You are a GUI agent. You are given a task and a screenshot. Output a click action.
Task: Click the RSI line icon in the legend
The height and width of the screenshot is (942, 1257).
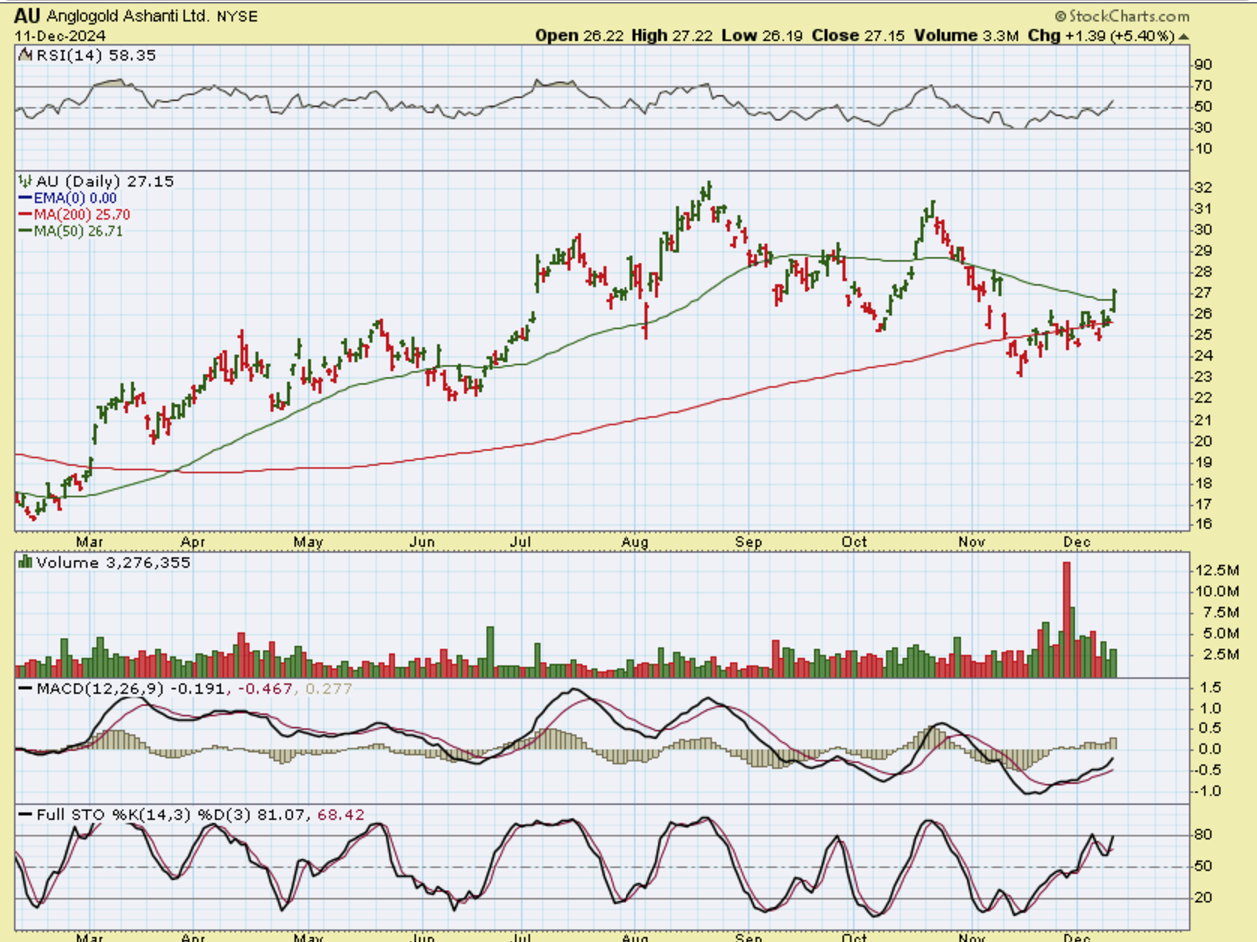point(25,56)
